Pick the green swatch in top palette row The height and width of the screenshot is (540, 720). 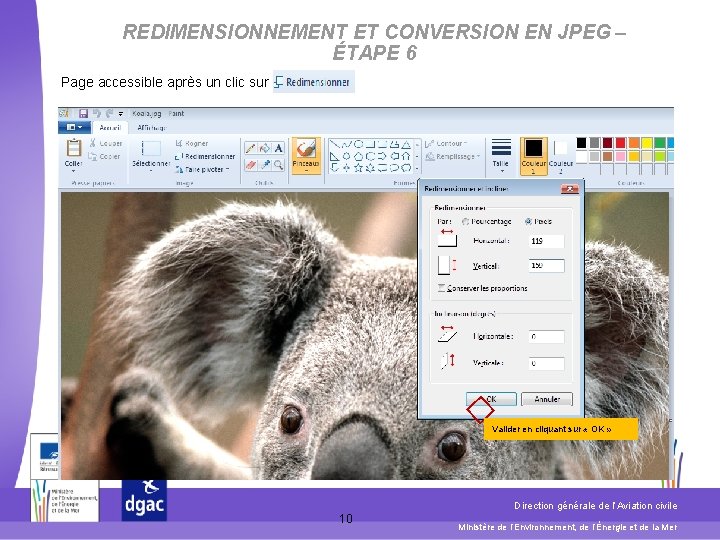pos(660,143)
